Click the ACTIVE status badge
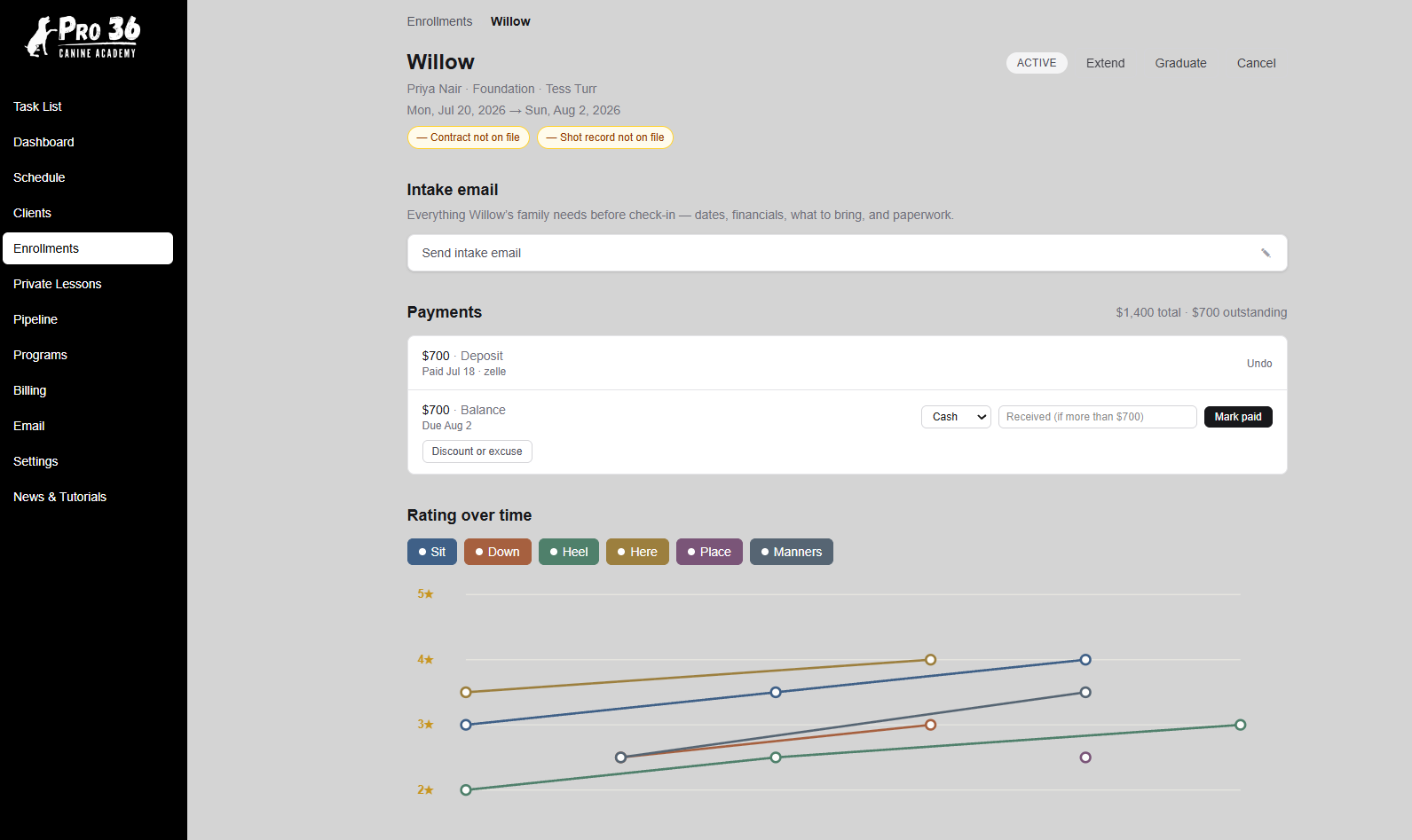This screenshot has width=1412, height=840. (1037, 63)
